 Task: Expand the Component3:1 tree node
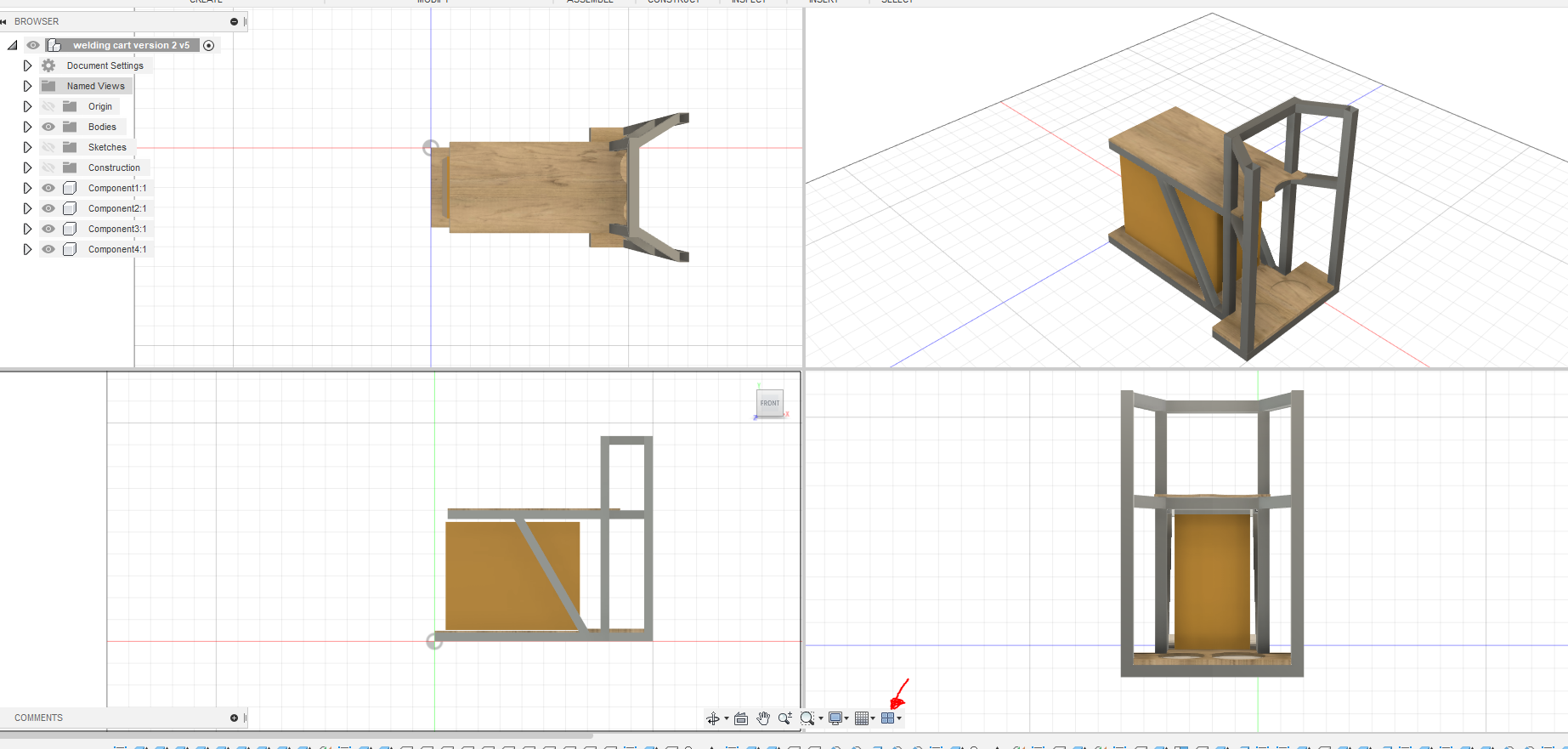27,229
